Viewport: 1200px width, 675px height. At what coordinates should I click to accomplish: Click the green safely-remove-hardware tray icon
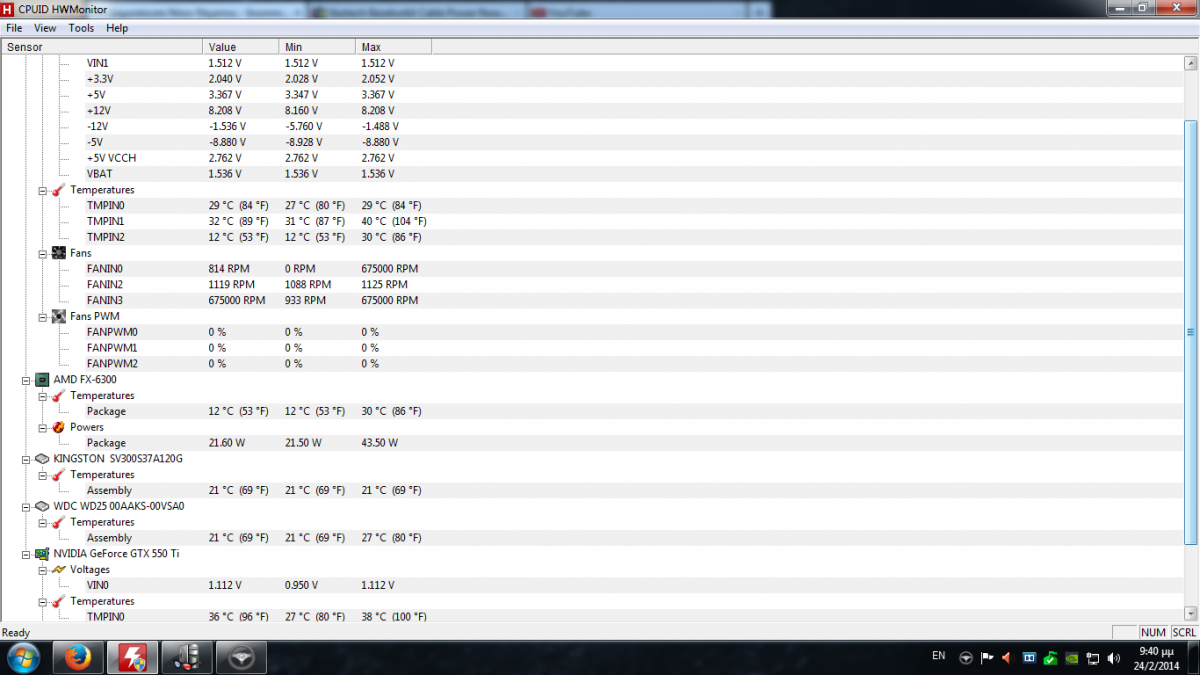(1050, 657)
